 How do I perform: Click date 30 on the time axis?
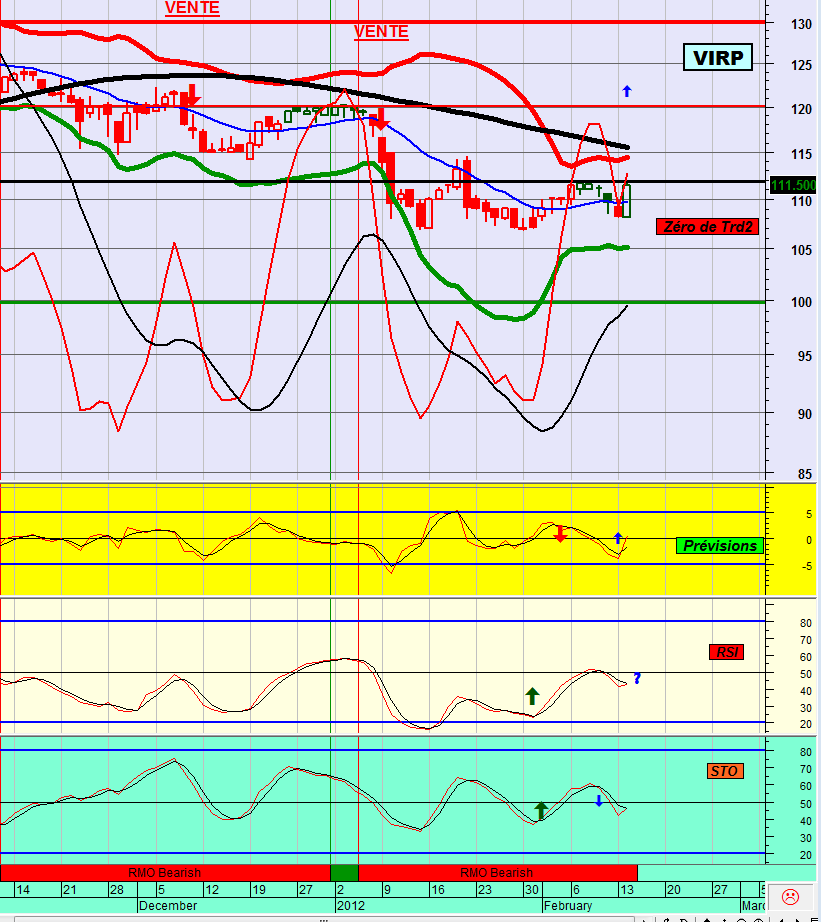pos(532,890)
